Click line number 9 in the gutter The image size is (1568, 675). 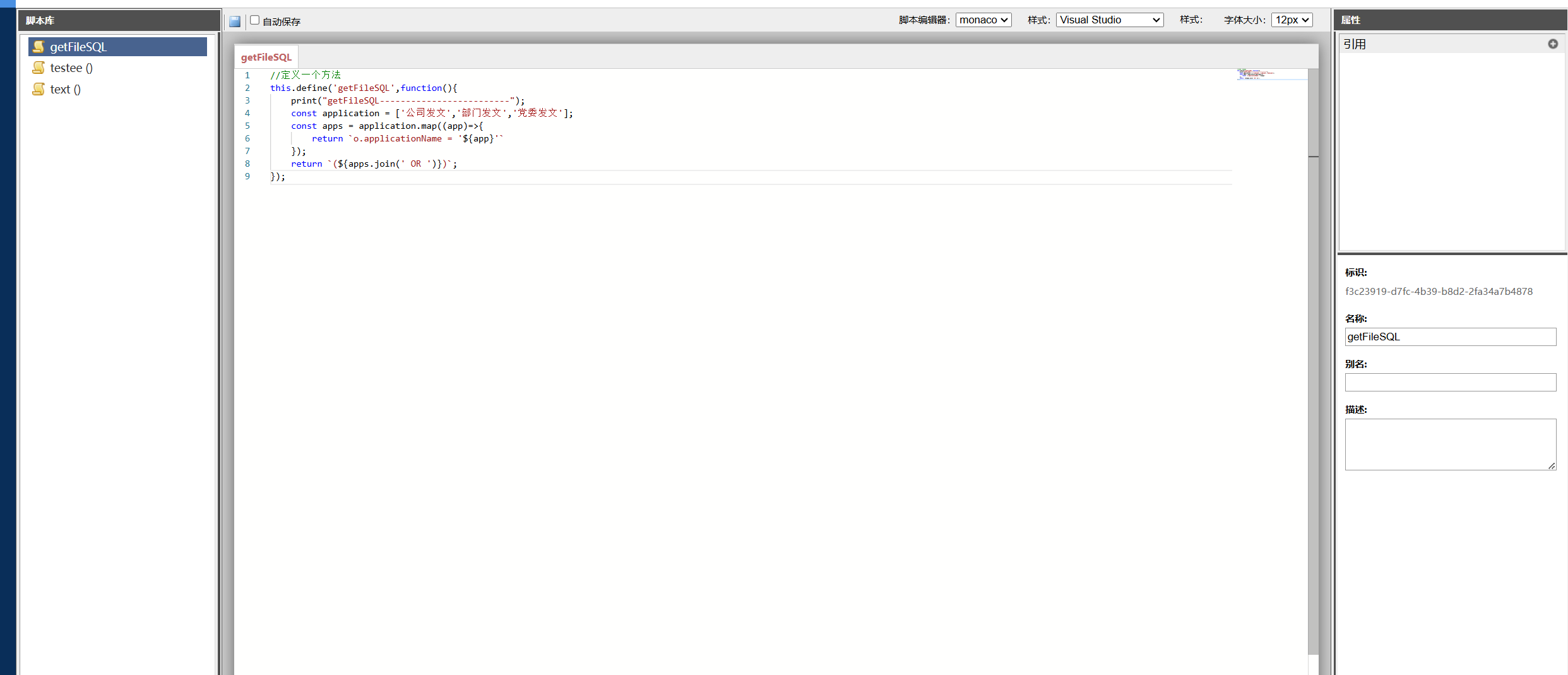coord(247,176)
